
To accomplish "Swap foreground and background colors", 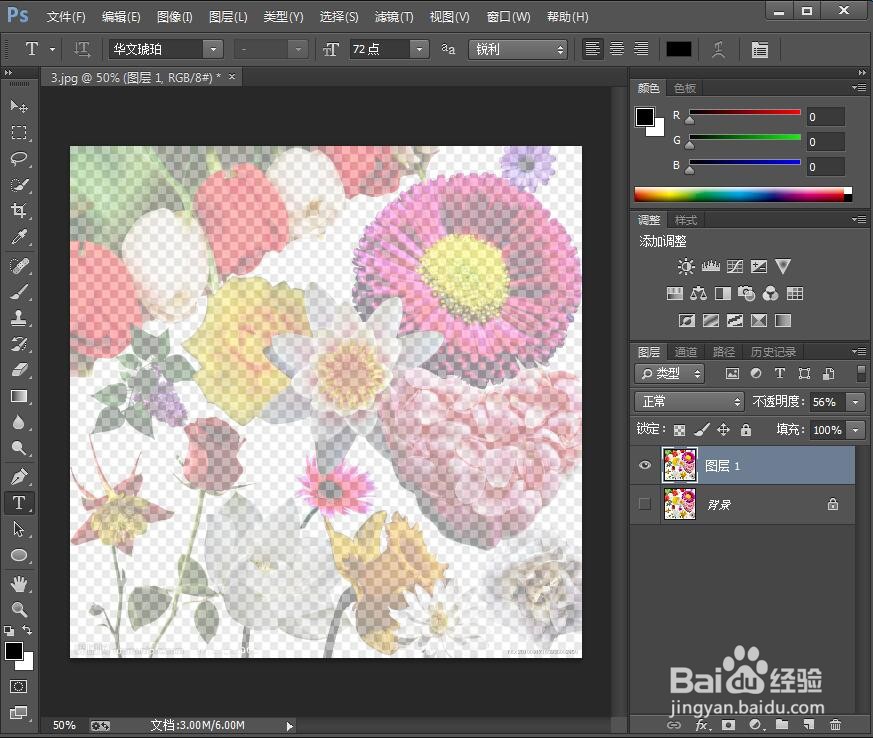I will pos(27,630).
